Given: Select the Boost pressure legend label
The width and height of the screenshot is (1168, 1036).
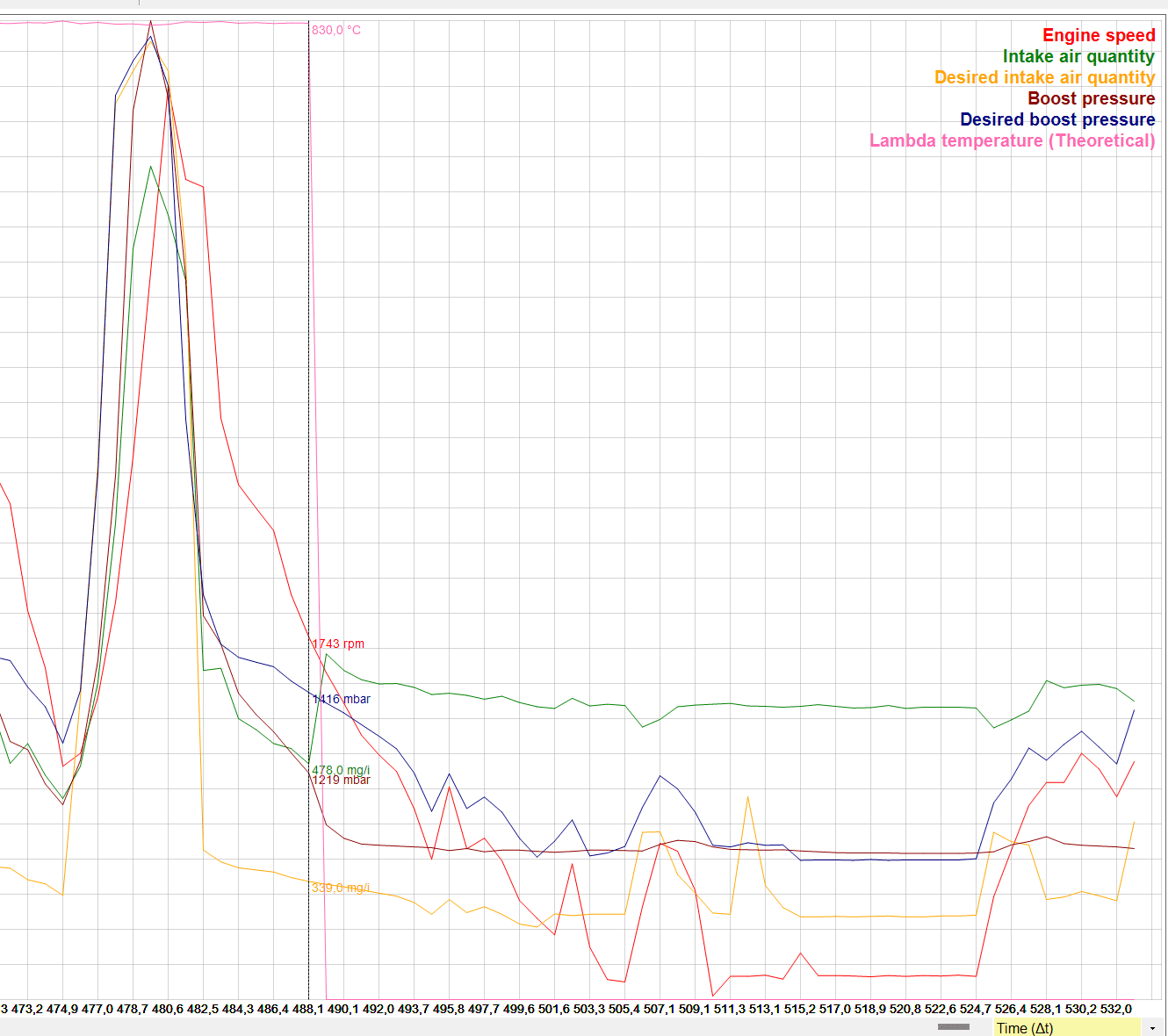Looking at the screenshot, I should pos(1091,98).
